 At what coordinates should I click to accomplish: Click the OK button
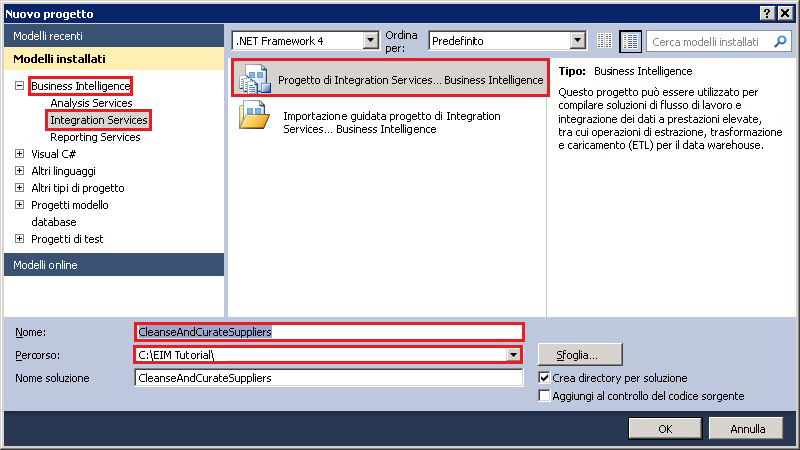click(x=665, y=429)
